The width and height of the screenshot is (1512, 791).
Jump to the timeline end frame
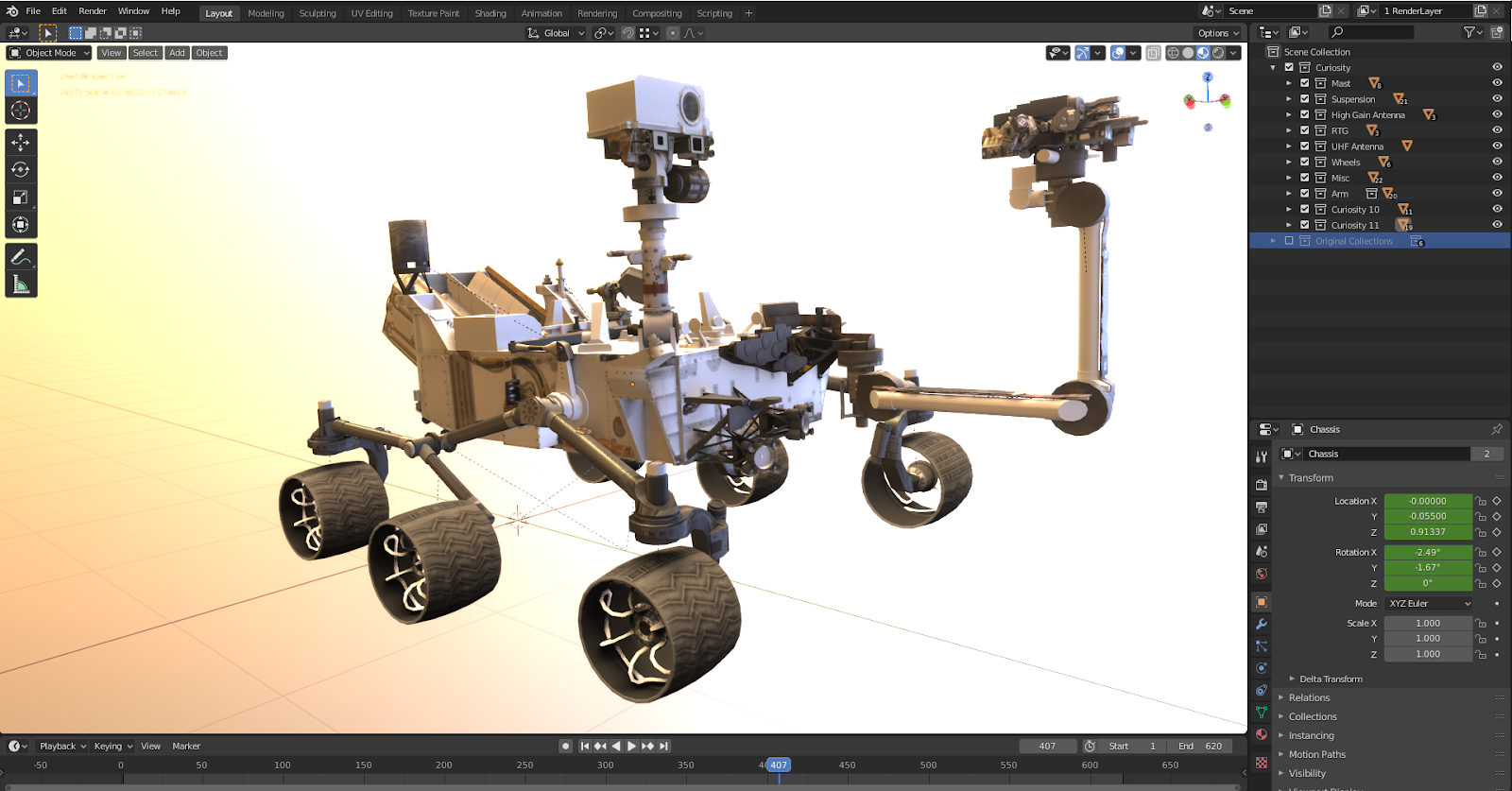663,747
